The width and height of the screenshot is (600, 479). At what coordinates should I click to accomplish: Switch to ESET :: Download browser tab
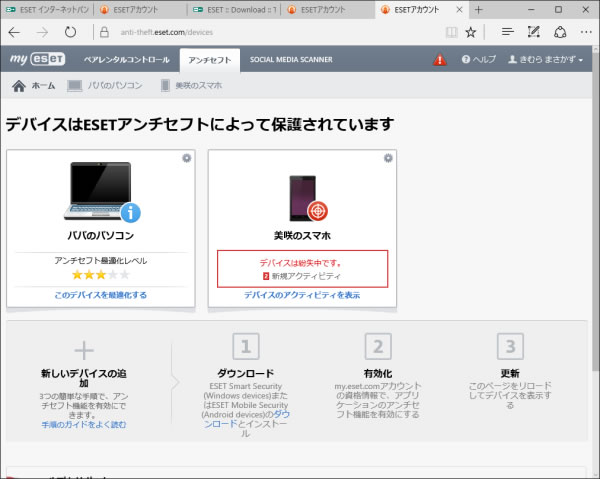(235, 10)
